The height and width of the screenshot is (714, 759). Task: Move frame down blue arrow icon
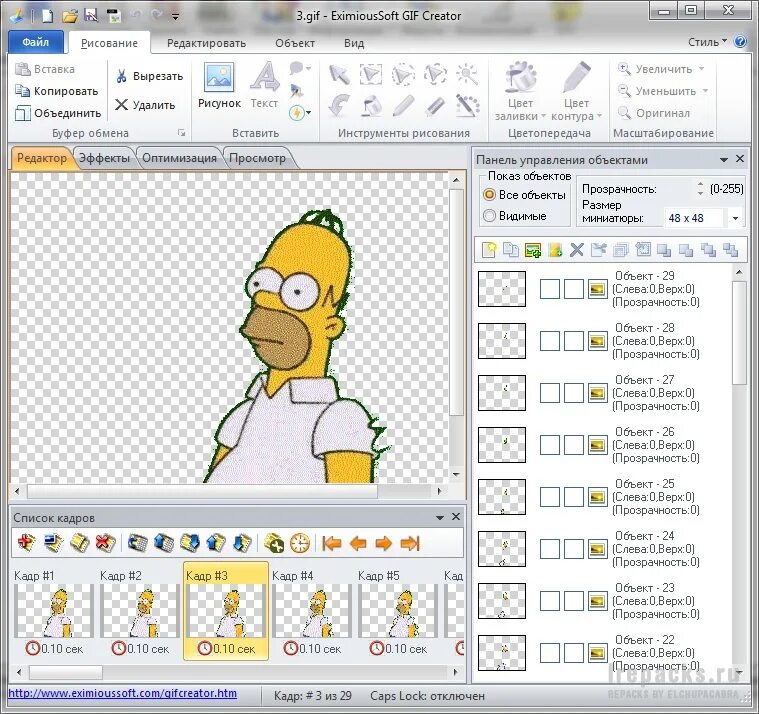tap(242, 543)
